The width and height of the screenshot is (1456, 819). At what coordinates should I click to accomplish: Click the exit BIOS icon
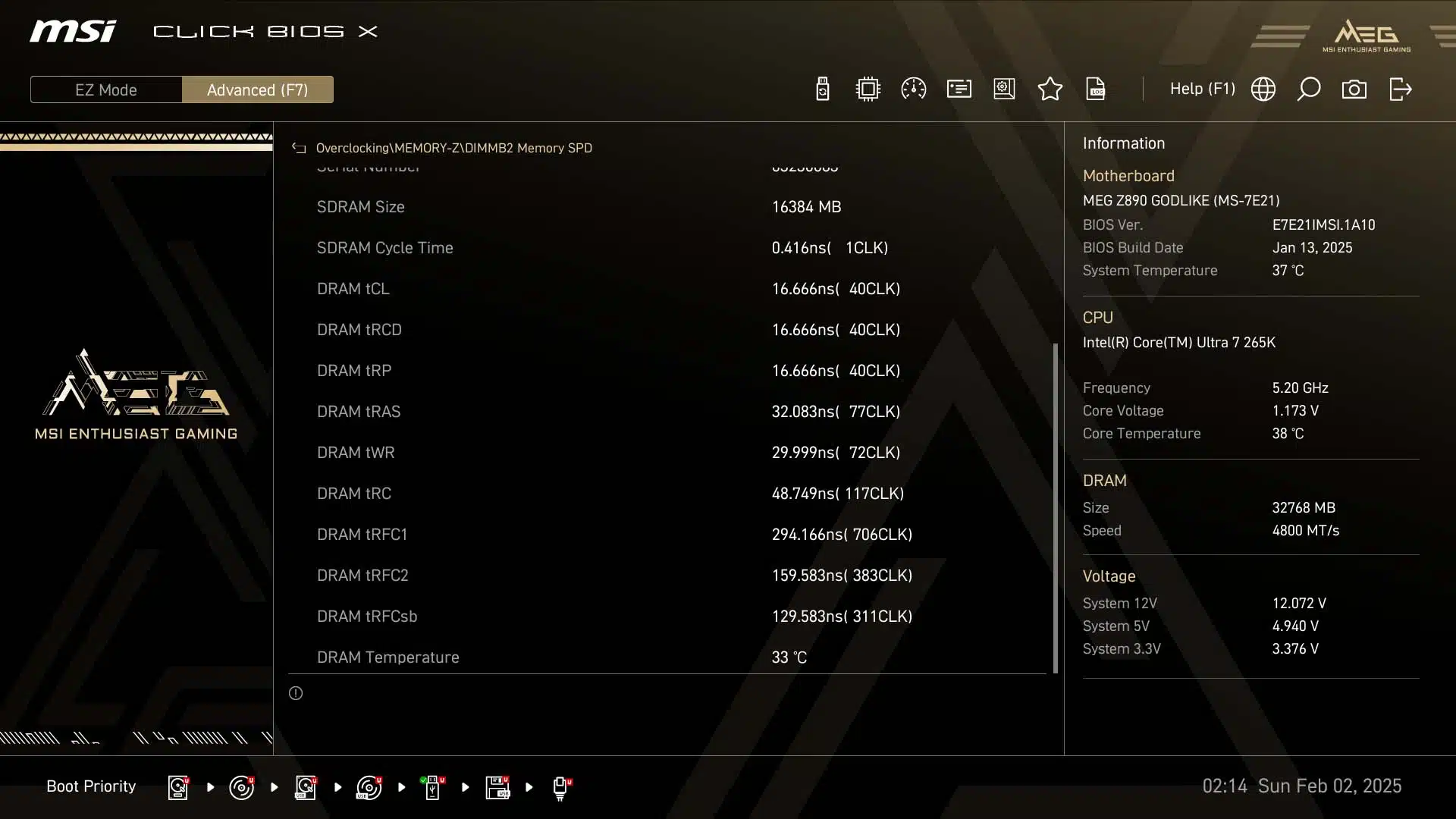[1400, 89]
